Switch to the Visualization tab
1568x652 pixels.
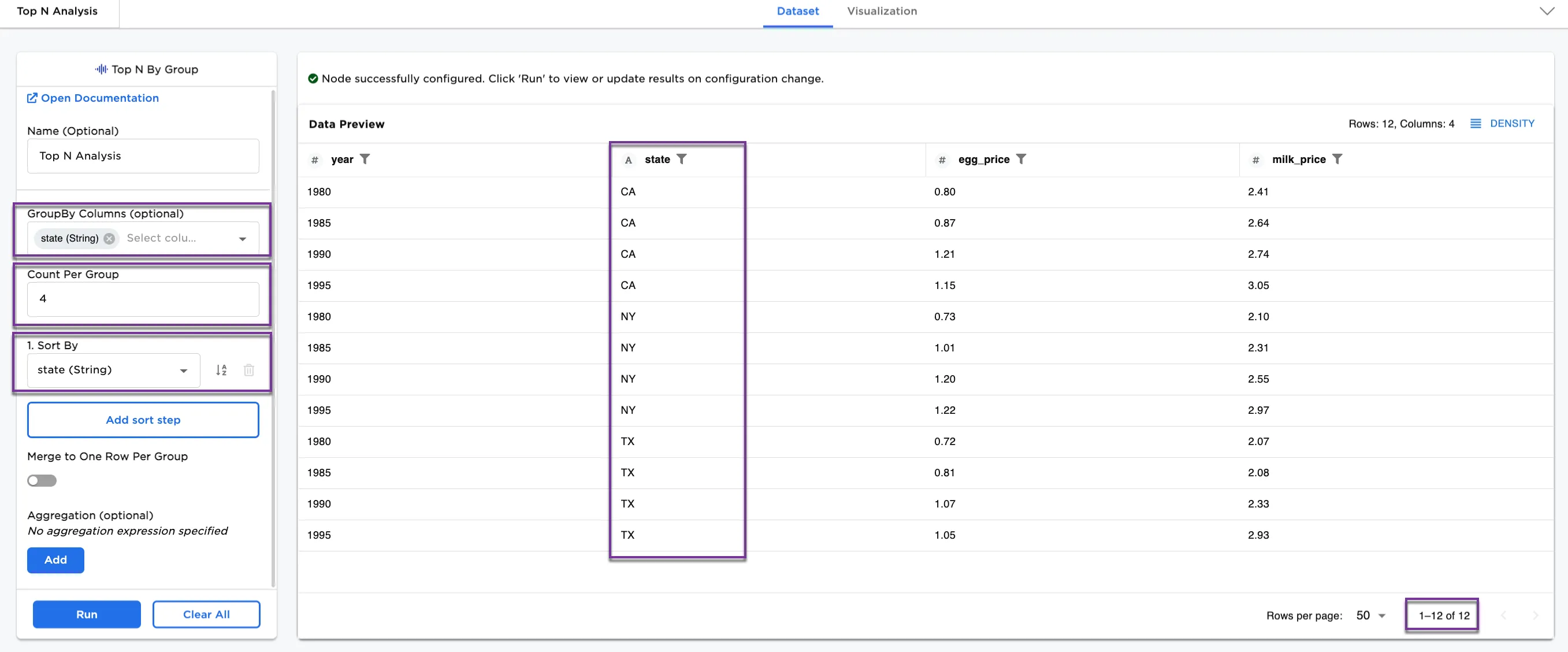(x=882, y=11)
